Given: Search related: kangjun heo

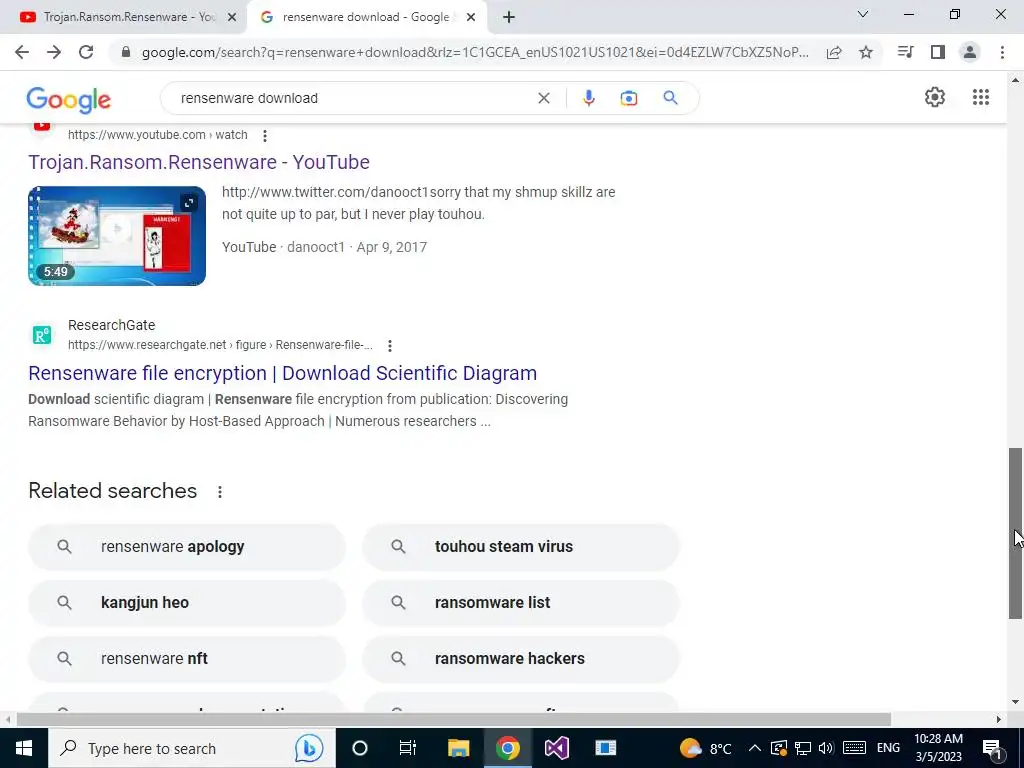Looking at the screenshot, I should pos(187,603).
